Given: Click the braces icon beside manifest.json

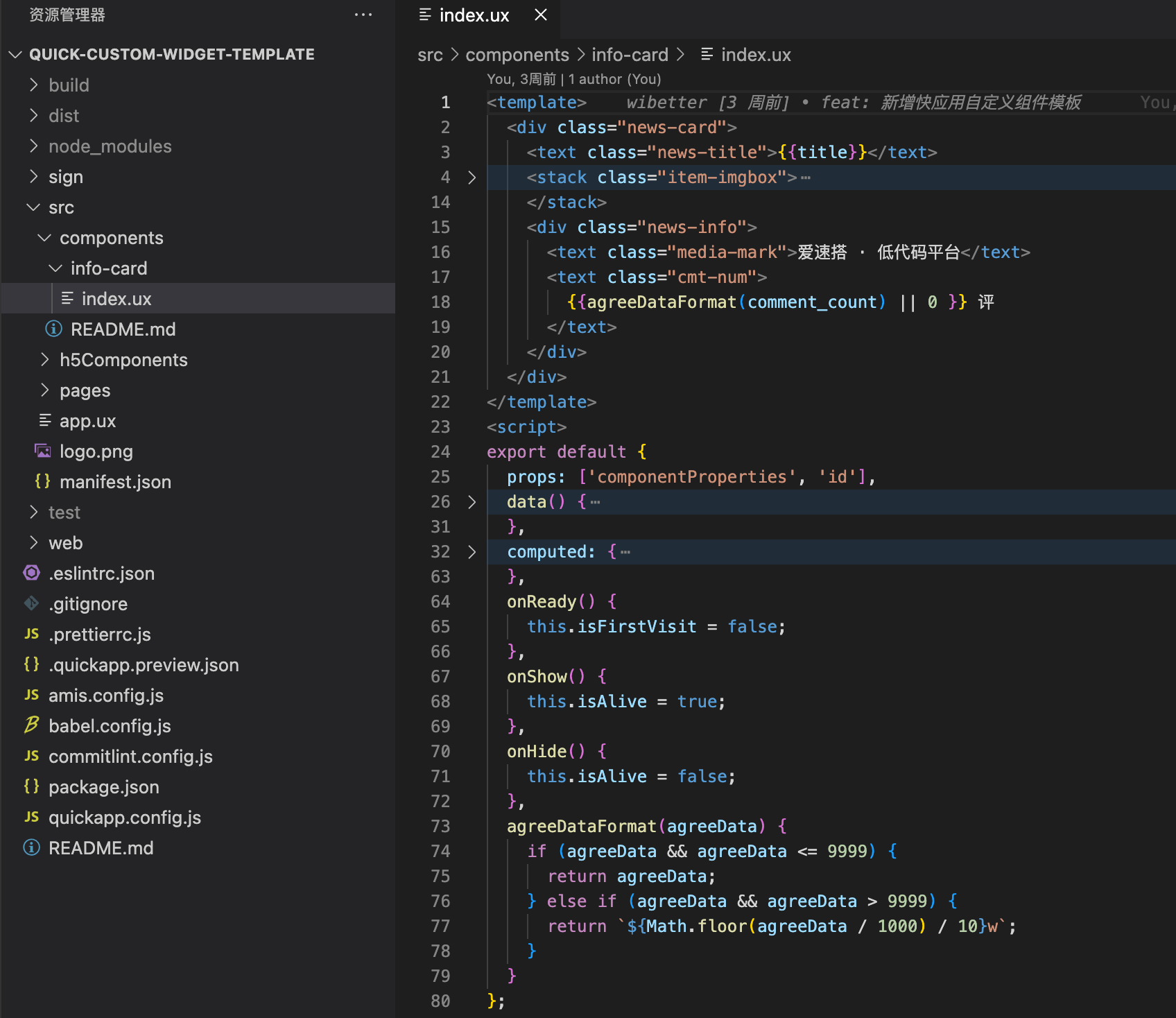Looking at the screenshot, I should tap(42, 481).
